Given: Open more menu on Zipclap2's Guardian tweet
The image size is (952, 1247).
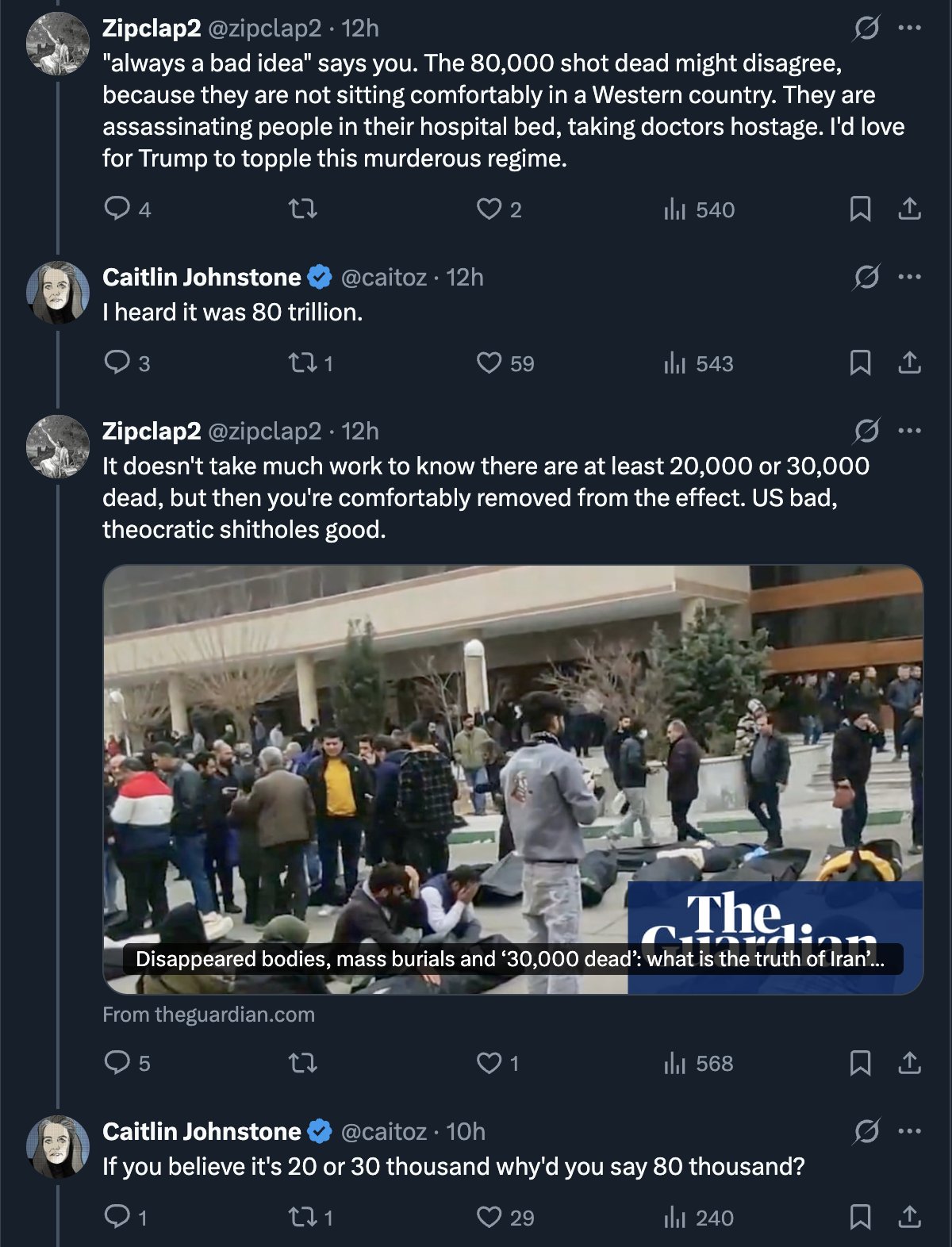Looking at the screenshot, I should coord(909,432).
